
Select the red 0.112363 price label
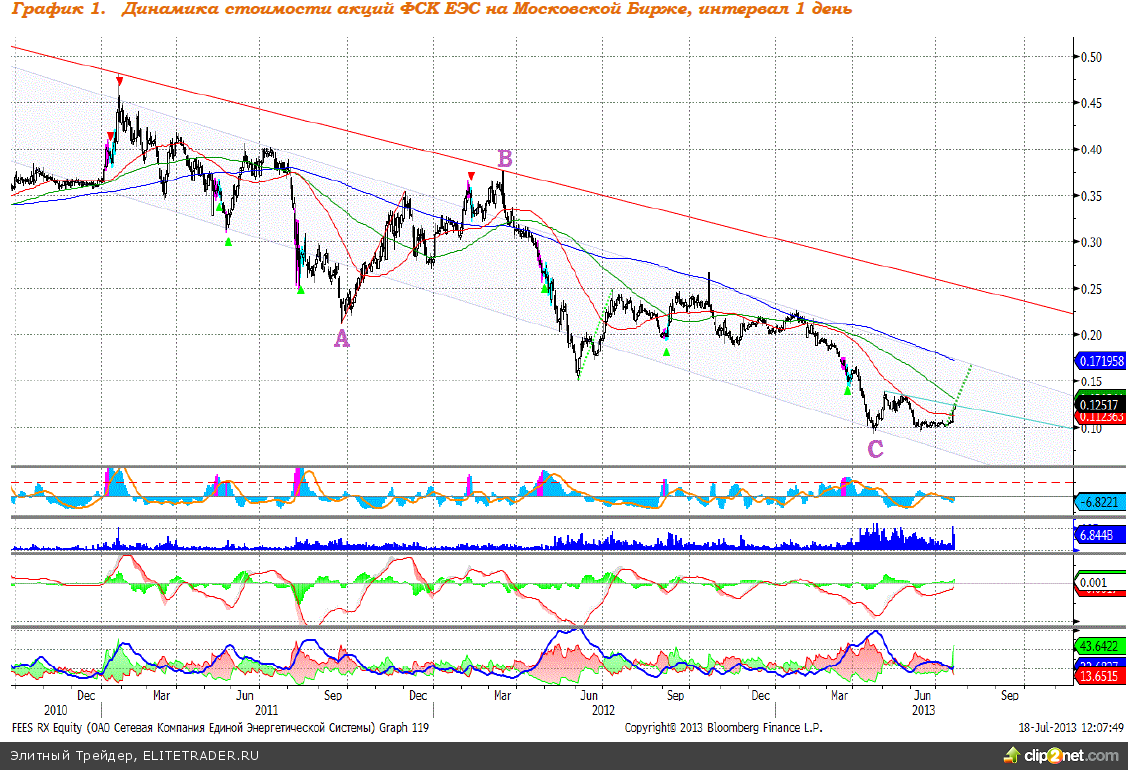point(1100,416)
